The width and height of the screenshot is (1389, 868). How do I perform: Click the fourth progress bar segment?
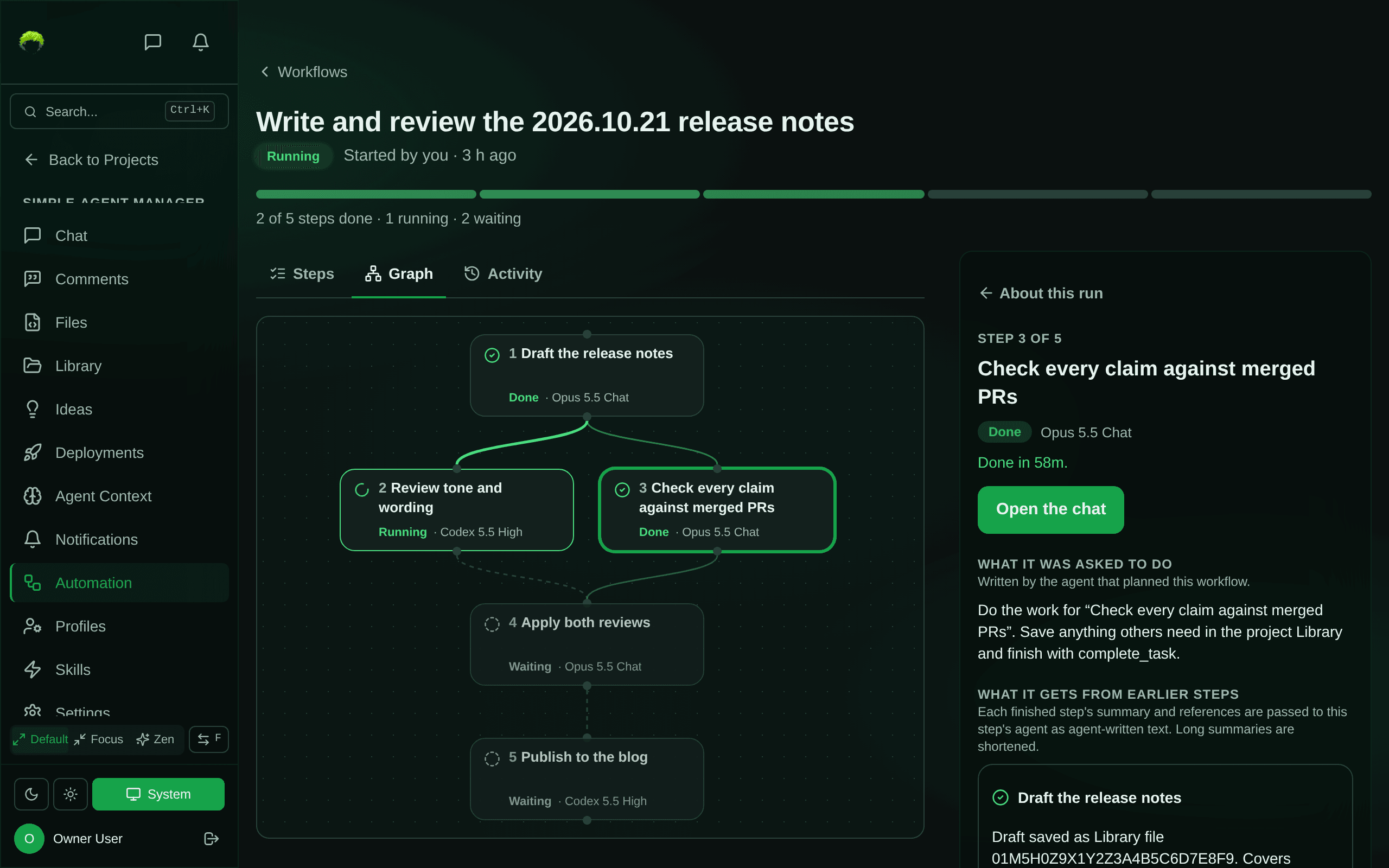[1038, 194]
